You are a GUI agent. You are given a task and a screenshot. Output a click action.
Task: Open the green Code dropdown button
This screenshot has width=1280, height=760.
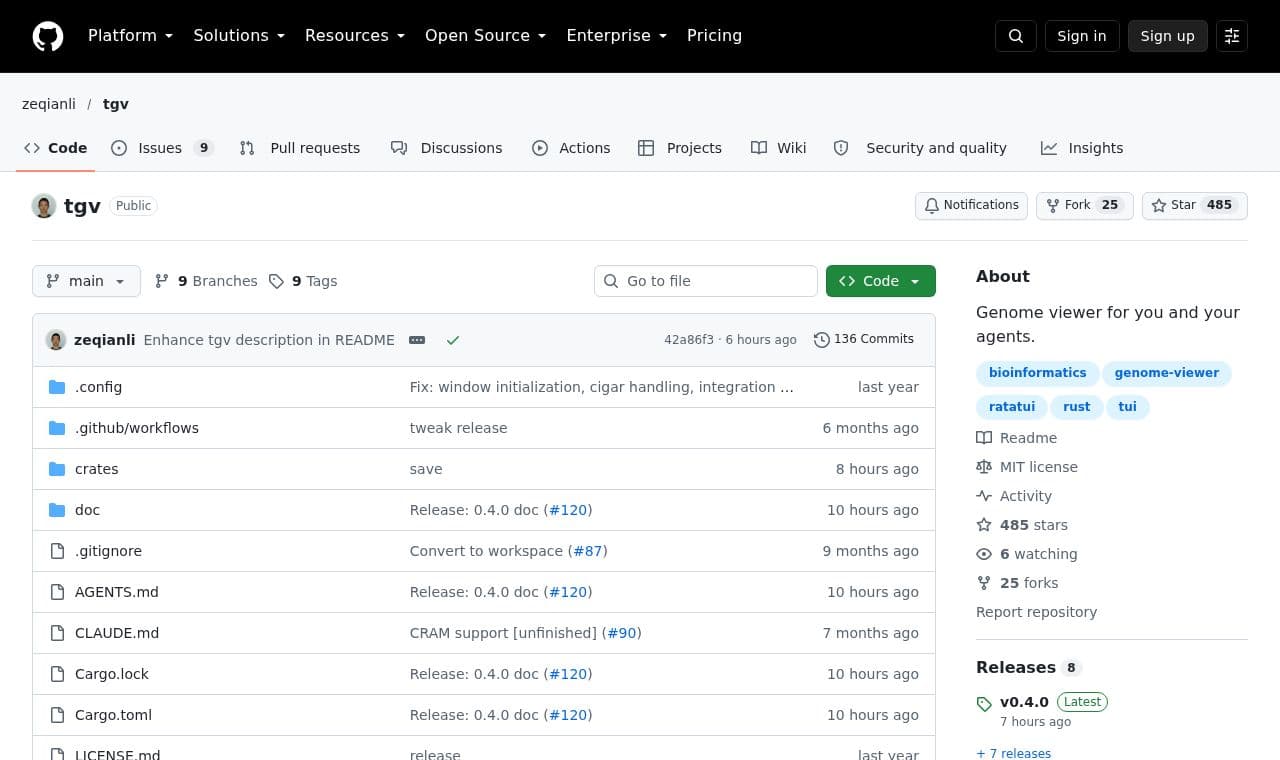coord(881,281)
